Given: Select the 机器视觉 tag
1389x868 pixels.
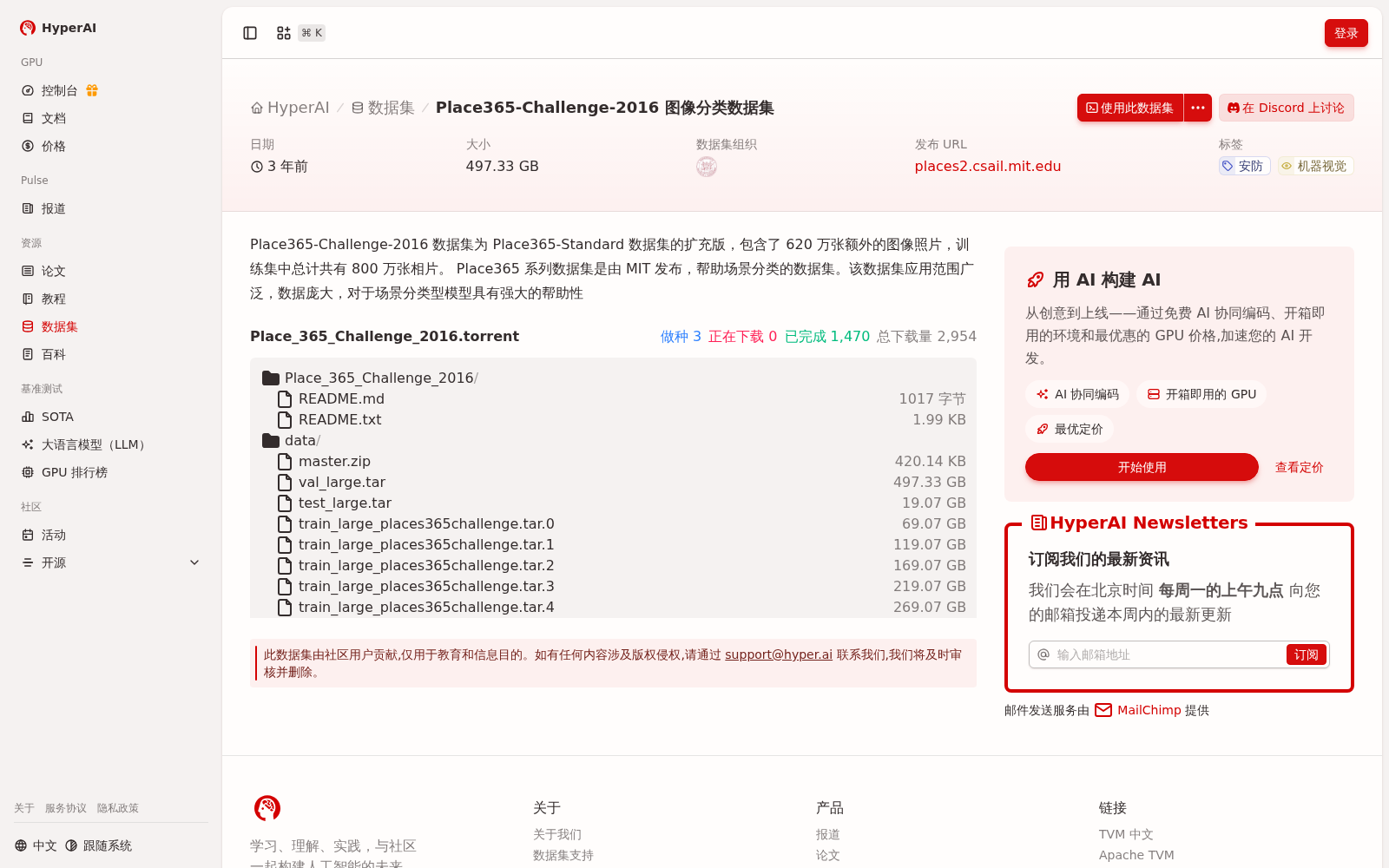Looking at the screenshot, I should tap(1315, 166).
